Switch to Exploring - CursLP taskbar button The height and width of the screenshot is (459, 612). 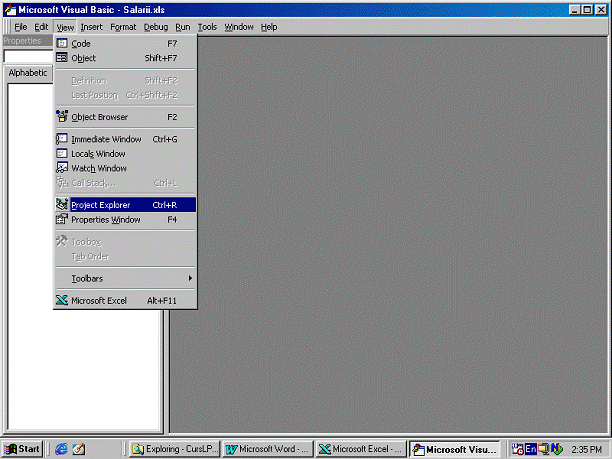174,449
